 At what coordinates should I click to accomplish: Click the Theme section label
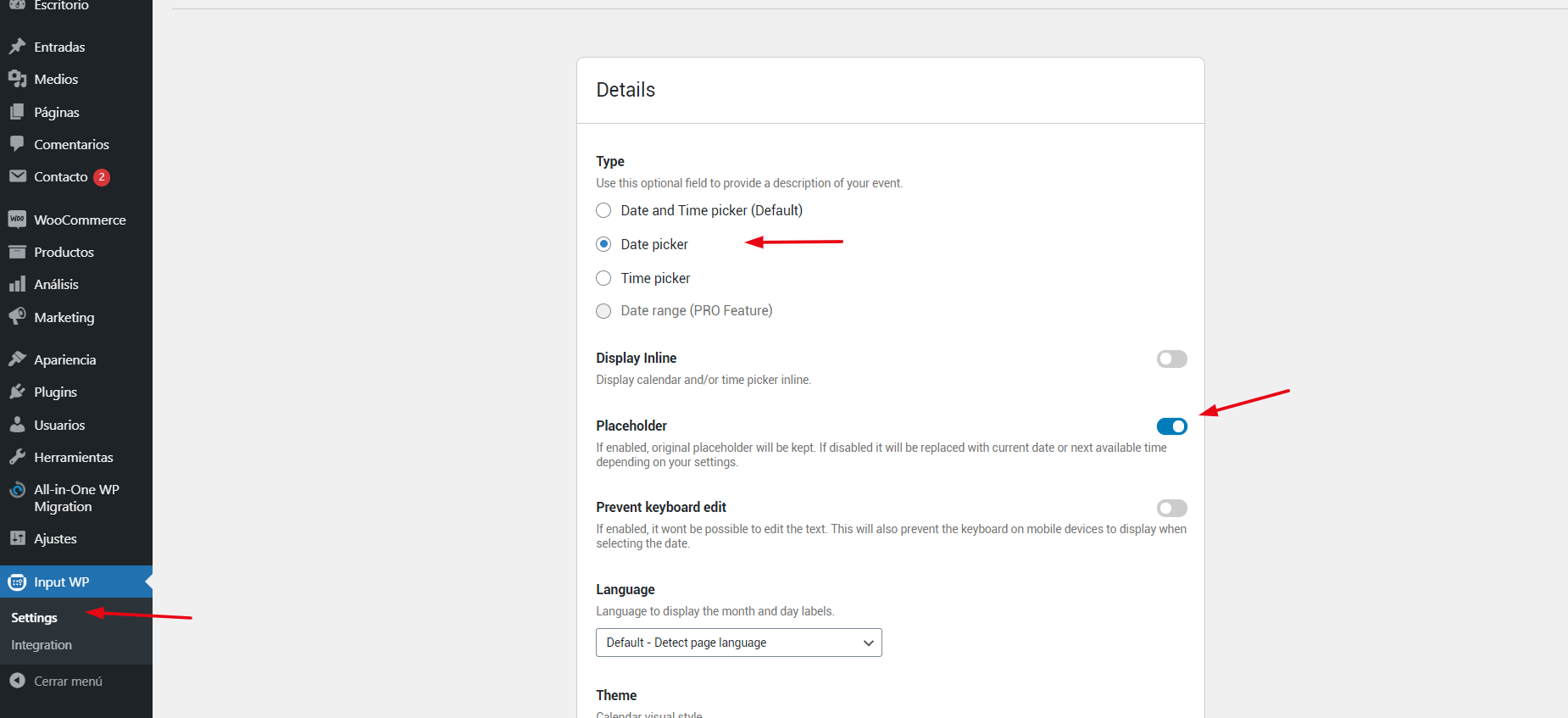point(616,695)
